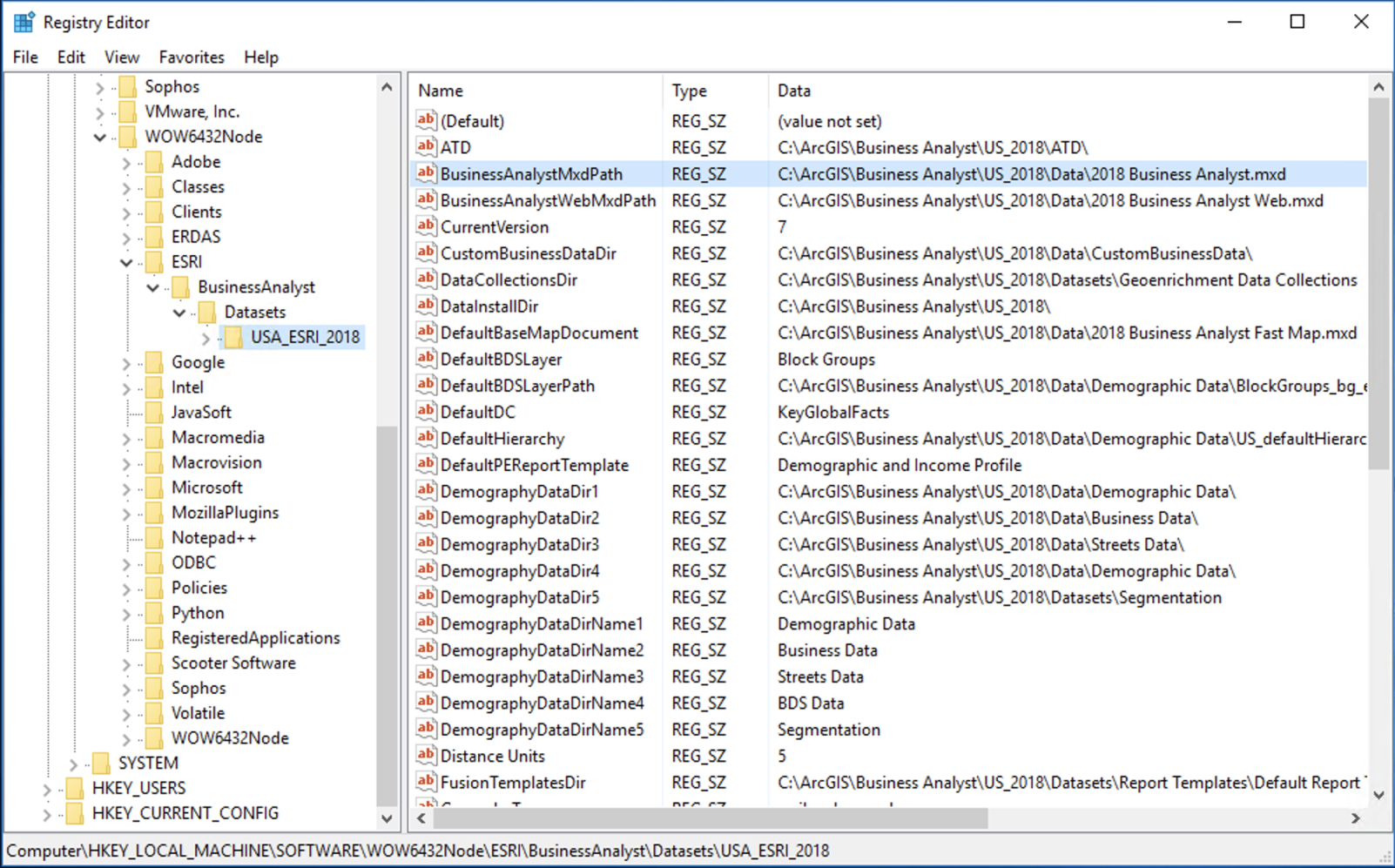Click the string icon beside DataInstallDir
The image size is (1395, 868).
tap(426, 306)
